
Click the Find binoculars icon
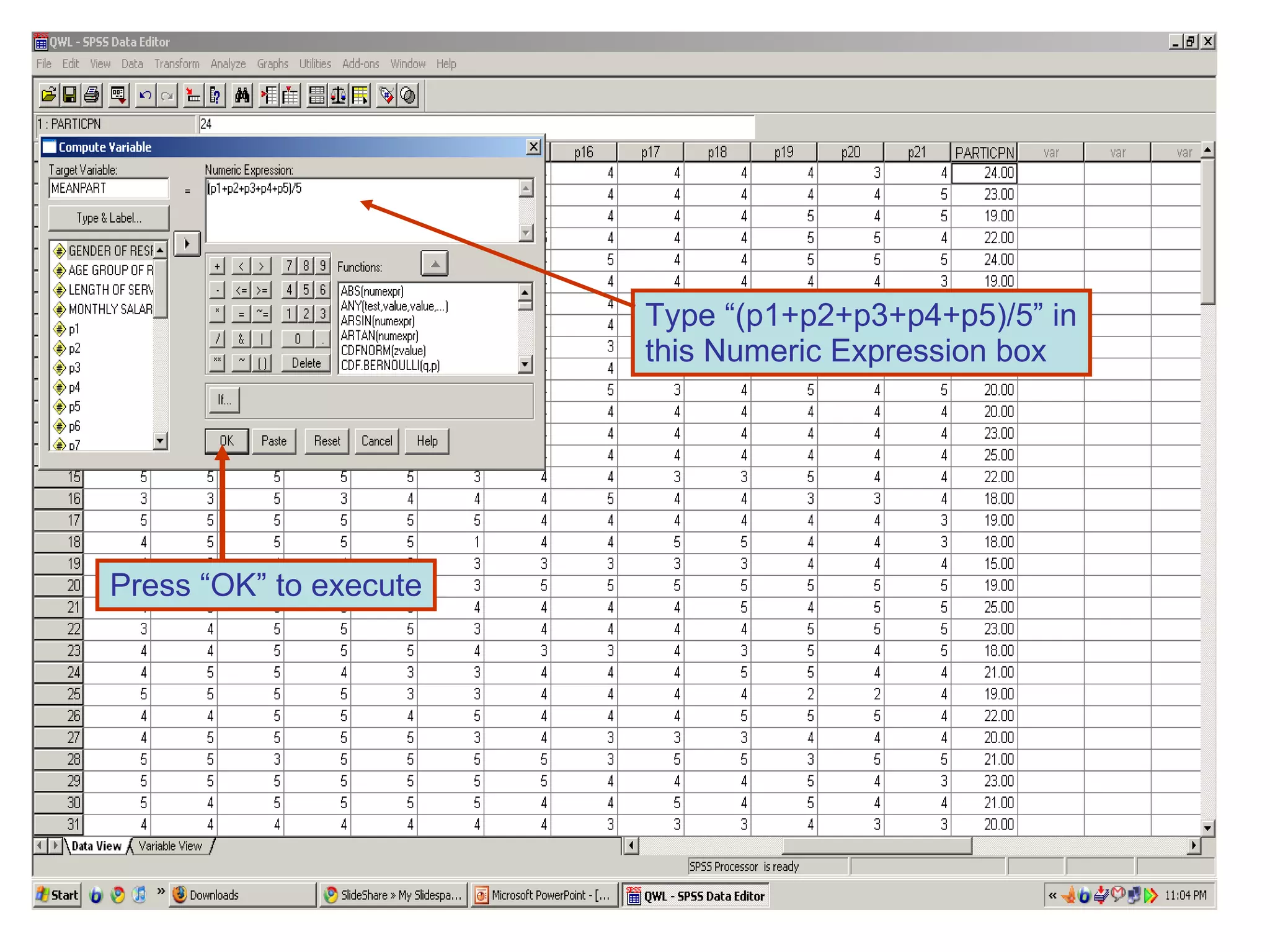click(x=242, y=95)
